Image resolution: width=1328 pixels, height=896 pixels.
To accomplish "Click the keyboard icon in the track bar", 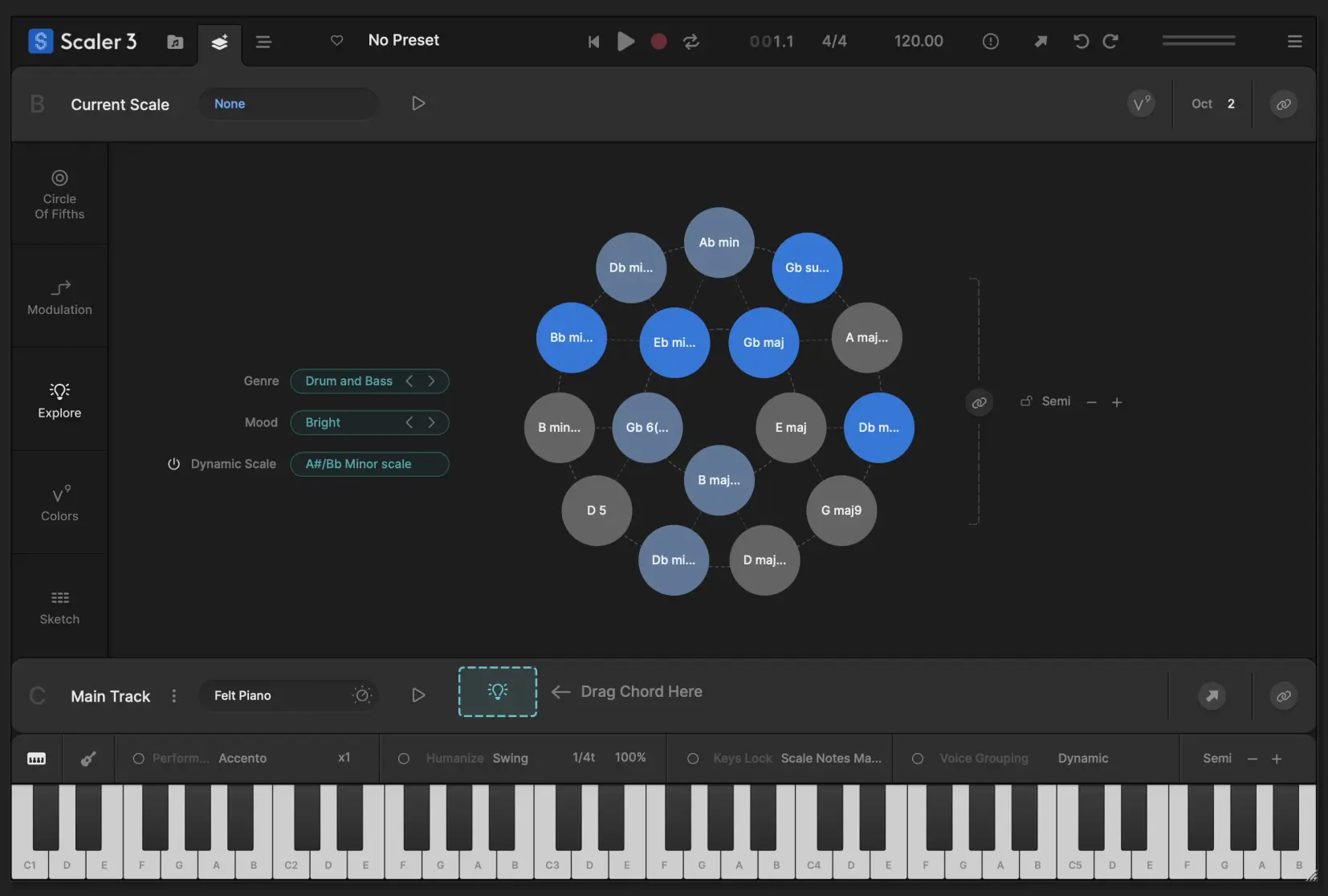I will (35, 758).
